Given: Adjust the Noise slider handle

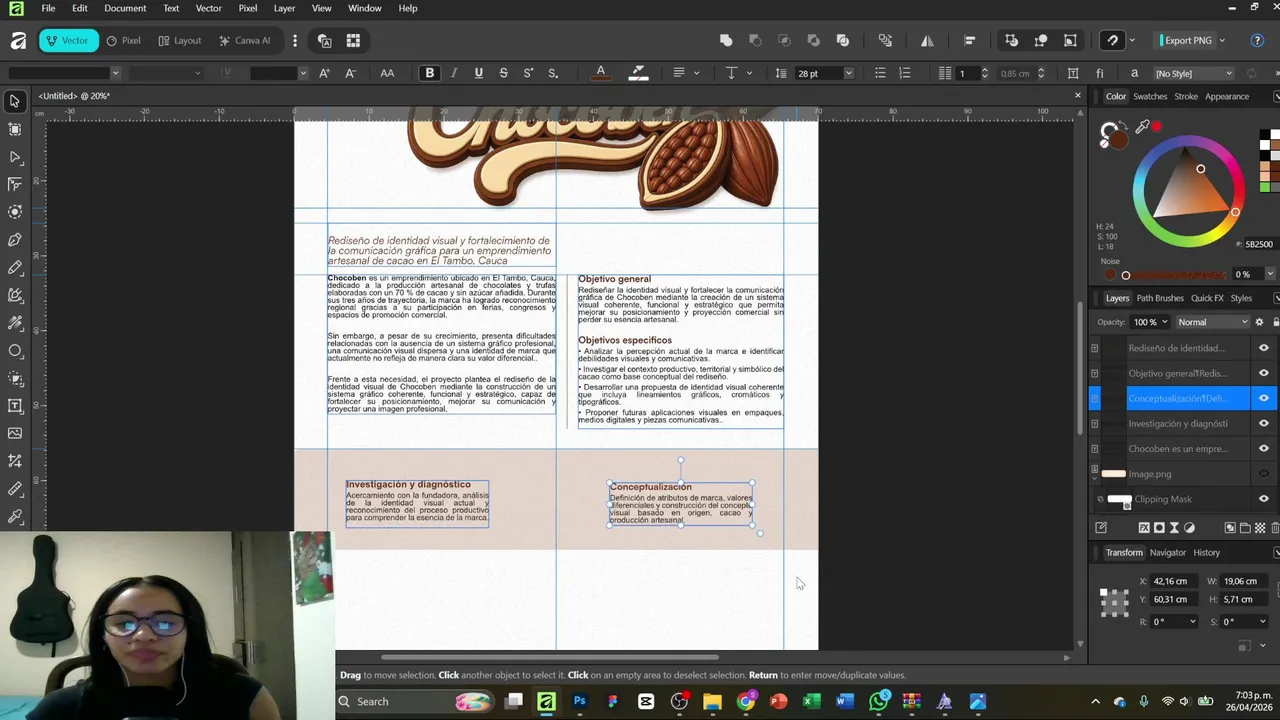Looking at the screenshot, I should coord(1125,275).
